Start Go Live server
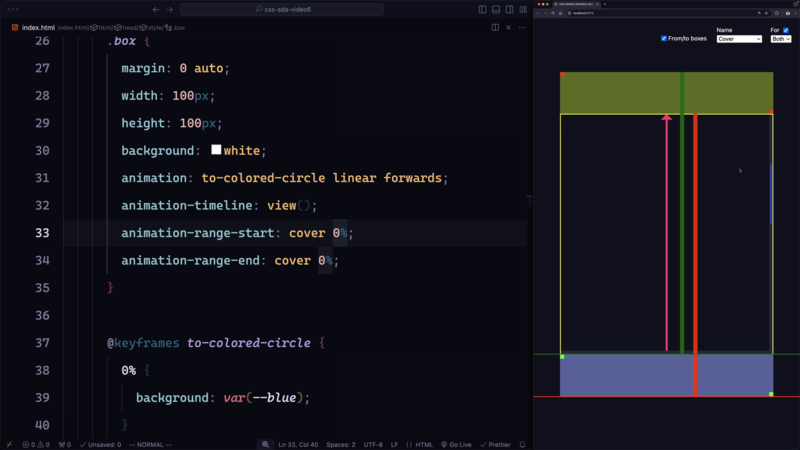This screenshot has width=800, height=450. pos(456,444)
